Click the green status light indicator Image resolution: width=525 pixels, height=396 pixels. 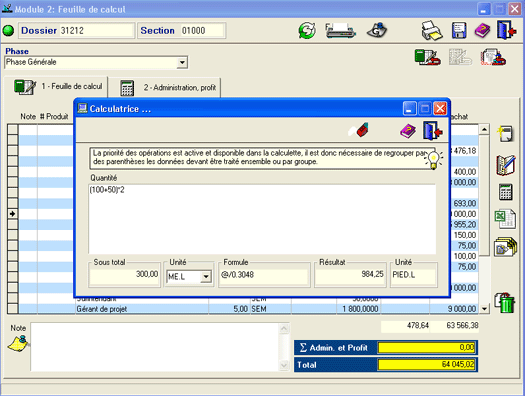pos(8,31)
